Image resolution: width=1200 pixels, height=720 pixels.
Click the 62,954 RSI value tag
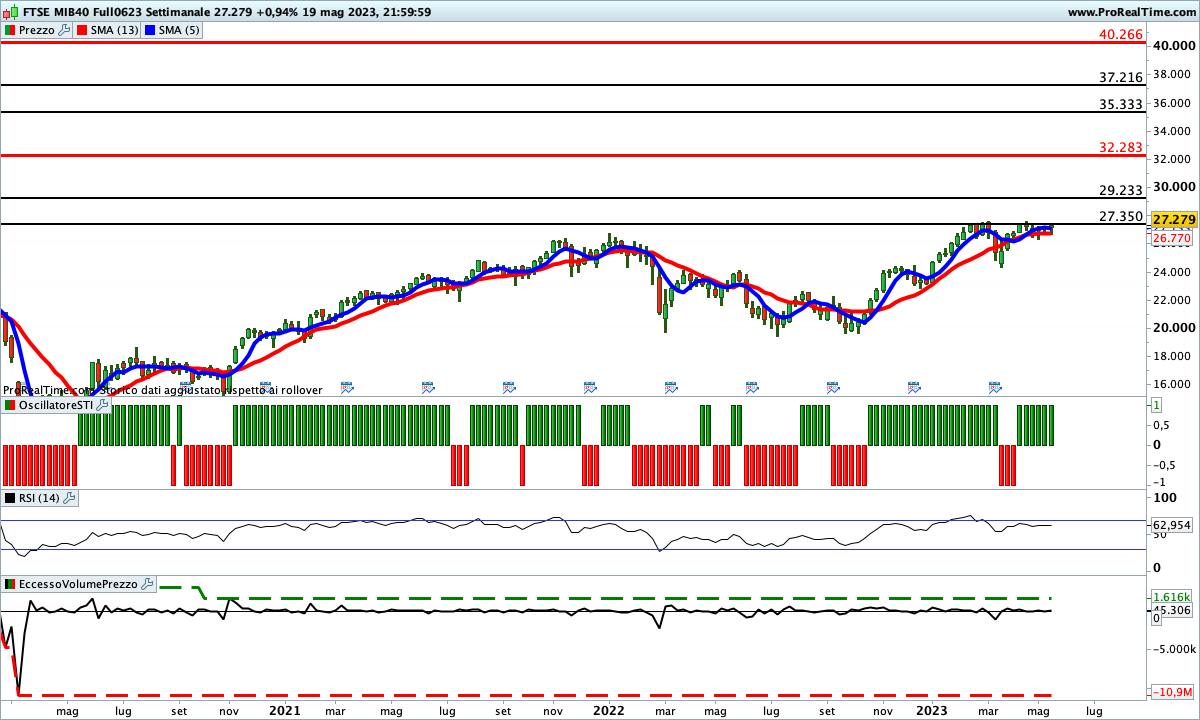coord(1171,524)
